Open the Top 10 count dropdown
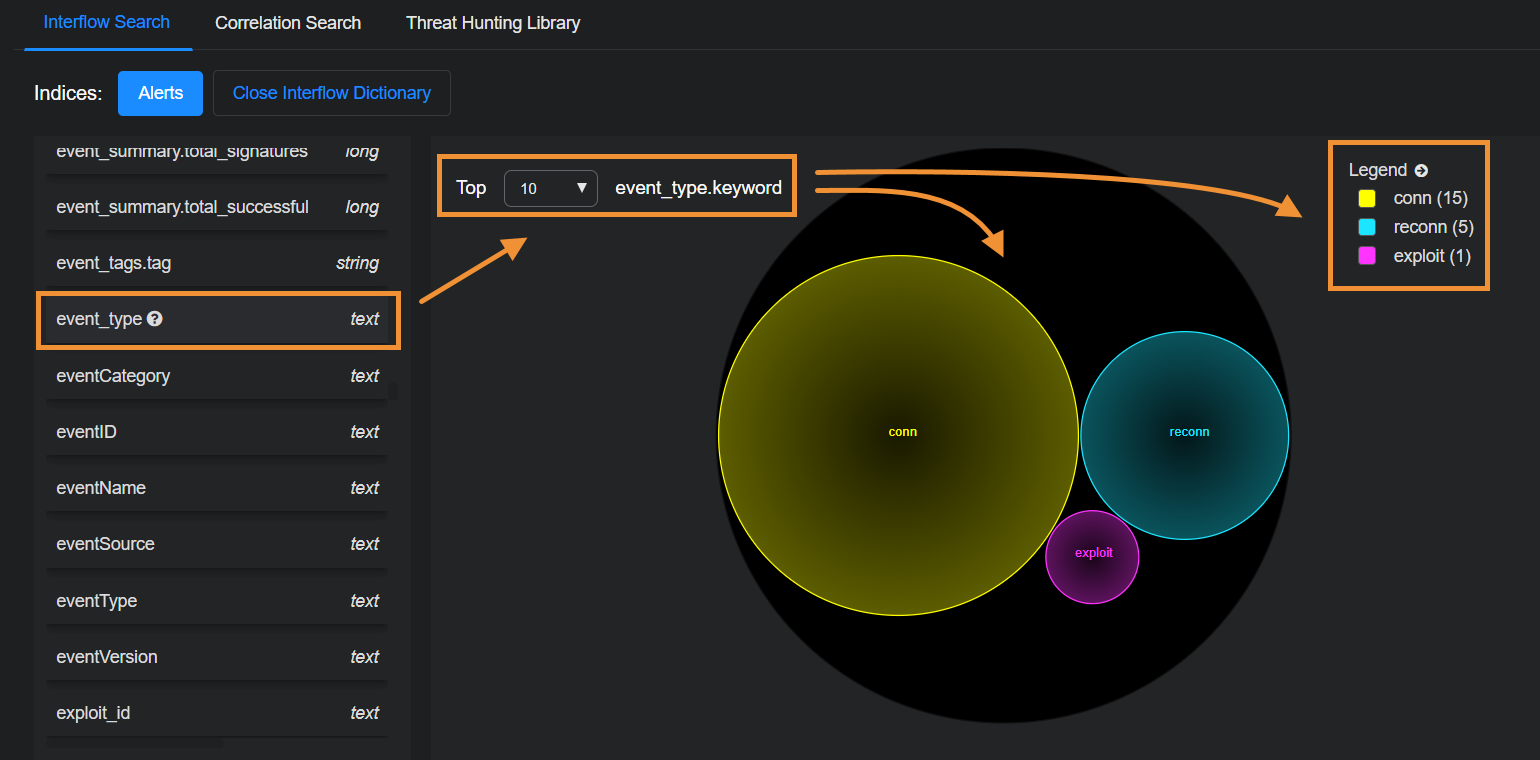Image resolution: width=1540 pixels, height=760 pixels. (x=550, y=188)
